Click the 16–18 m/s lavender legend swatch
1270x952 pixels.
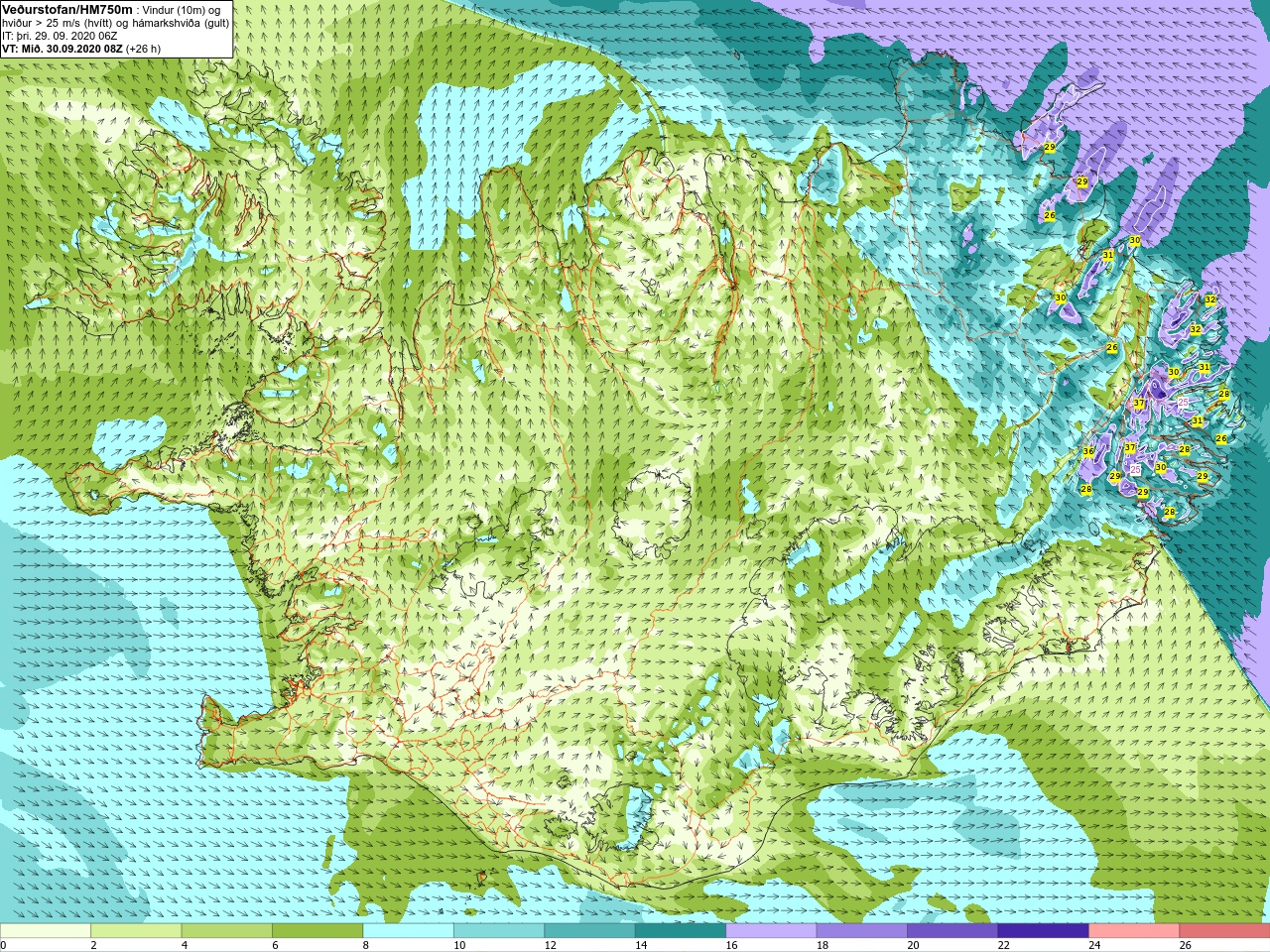771,931
